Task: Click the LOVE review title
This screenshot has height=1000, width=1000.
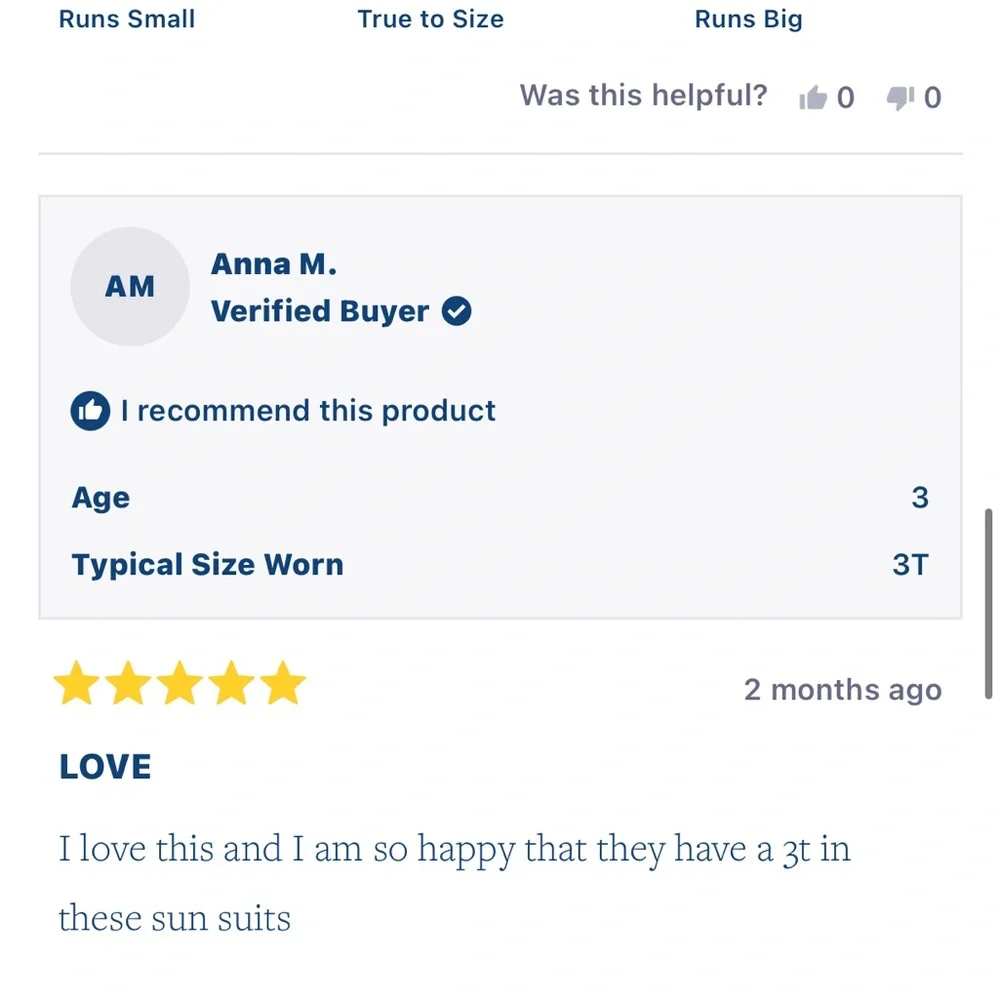Action: pyautogui.click(x=105, y=767)
